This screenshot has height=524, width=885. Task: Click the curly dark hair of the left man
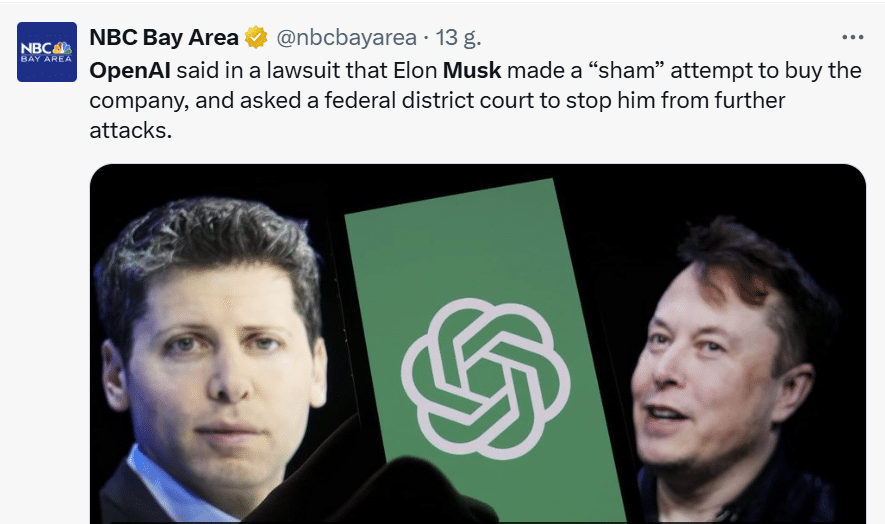tap(209, 243)
